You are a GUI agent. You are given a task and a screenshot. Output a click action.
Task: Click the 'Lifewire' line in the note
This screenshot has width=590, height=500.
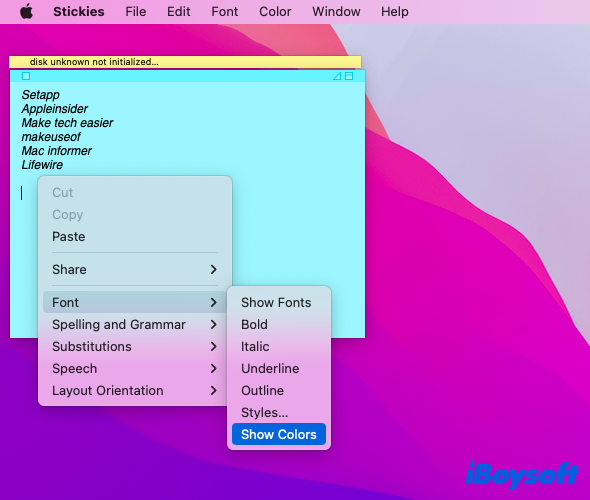tap(42, 164)
